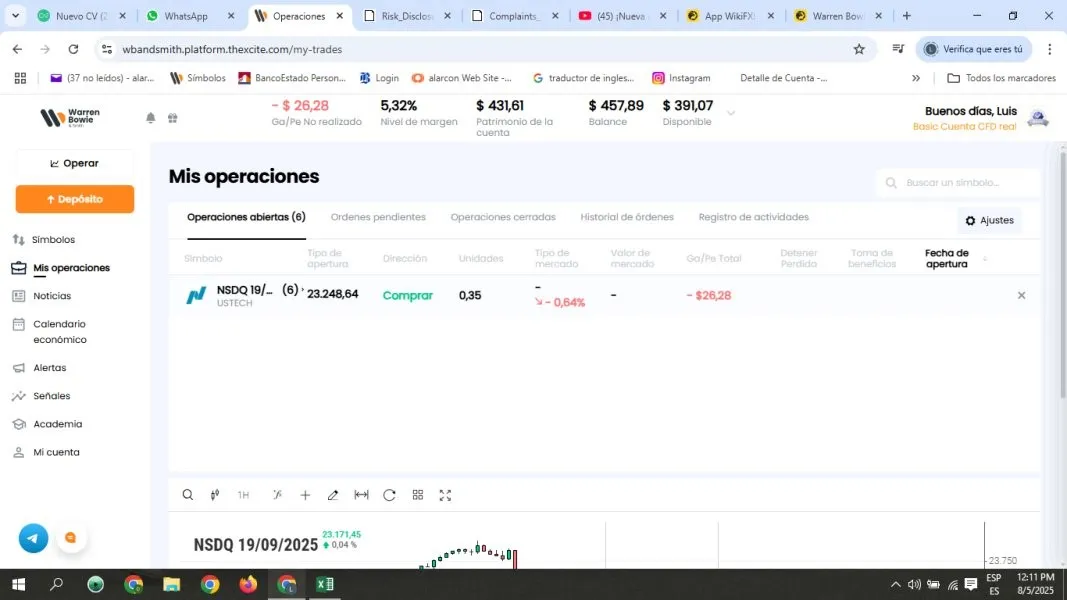Click the chart plus crosshair icon
Screen dimensions: 1067x600
point(305,495)
